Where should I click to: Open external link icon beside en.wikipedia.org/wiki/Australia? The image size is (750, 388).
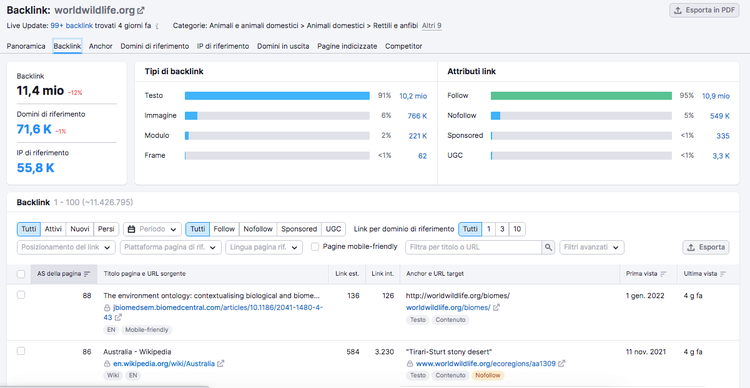click(221, 364)
